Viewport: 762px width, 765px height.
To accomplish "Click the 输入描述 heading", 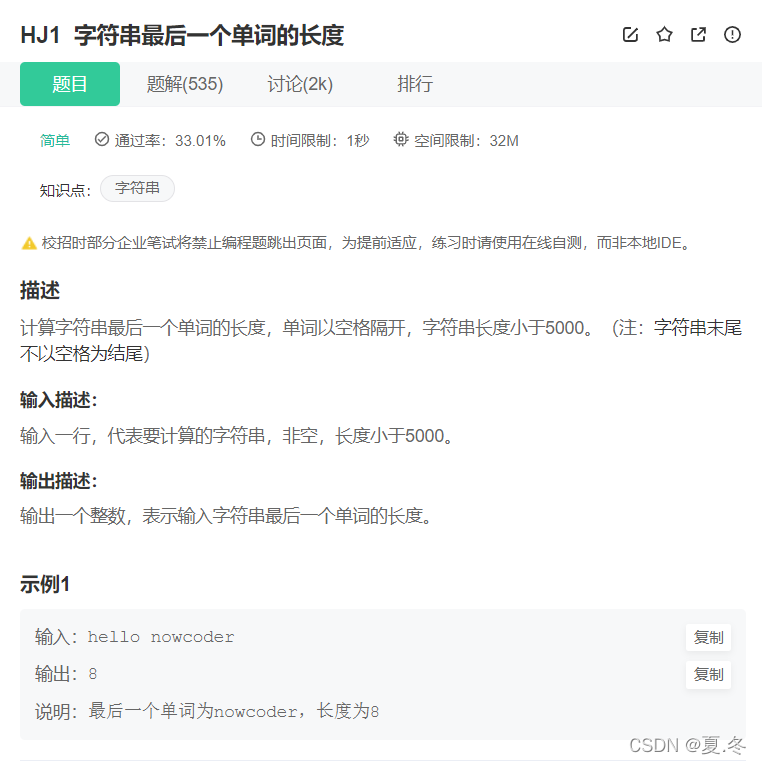I will click(x=59, y=400).
